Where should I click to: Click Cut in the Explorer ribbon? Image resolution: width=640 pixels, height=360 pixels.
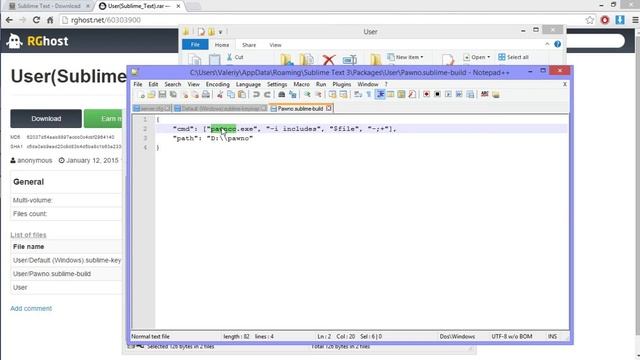coord(235,57)
